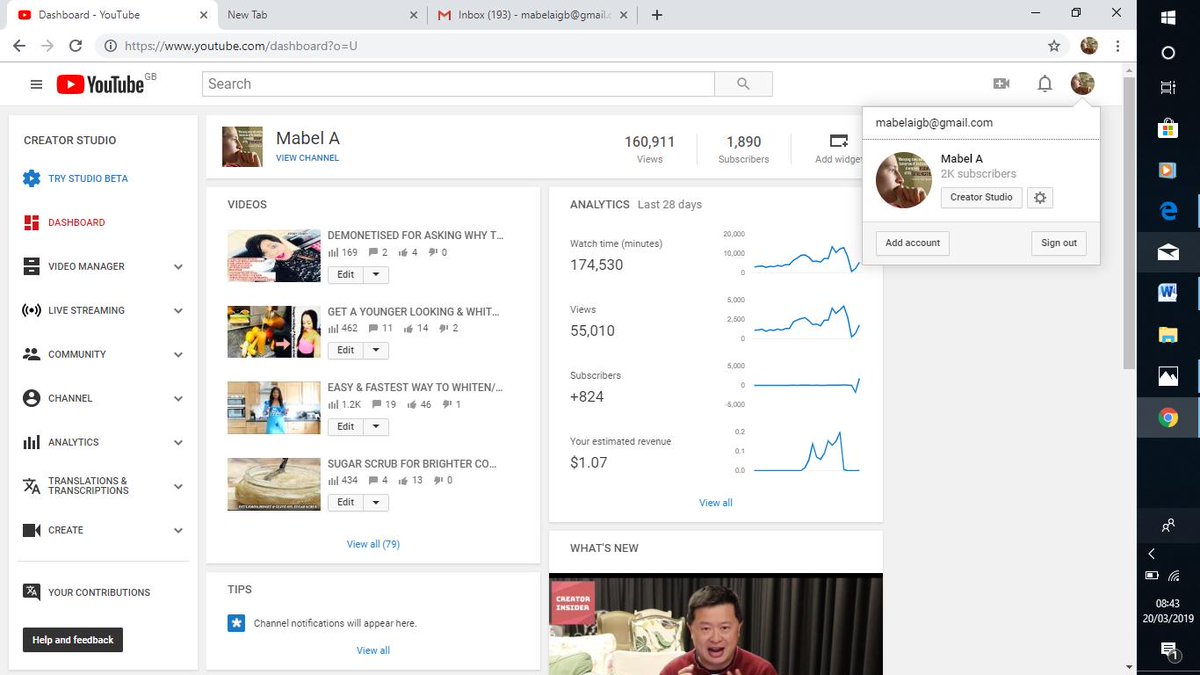Bookmark this page with the star icon
Image resolution: width=1200 pixels, height=675 pixels.
point(1054,46)
